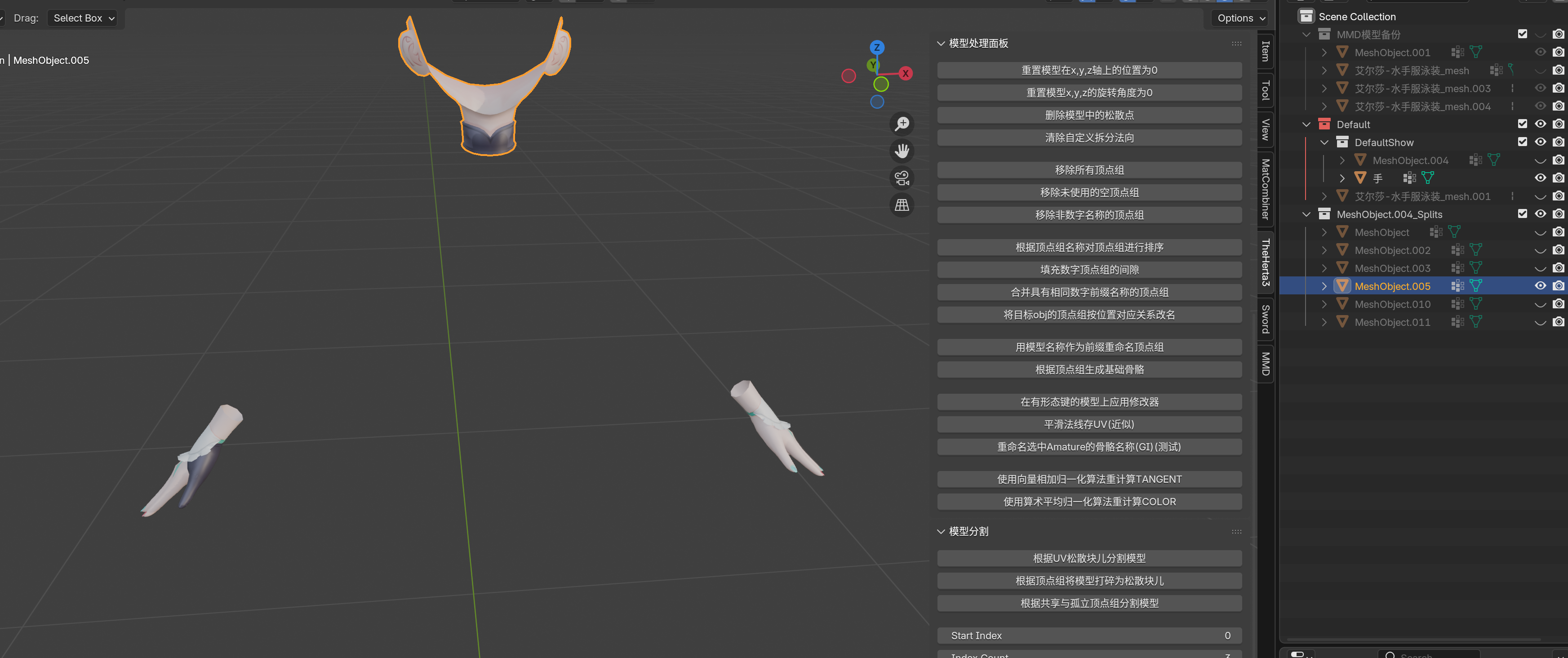Open the MatCombiner sidebar tab

1265,189
